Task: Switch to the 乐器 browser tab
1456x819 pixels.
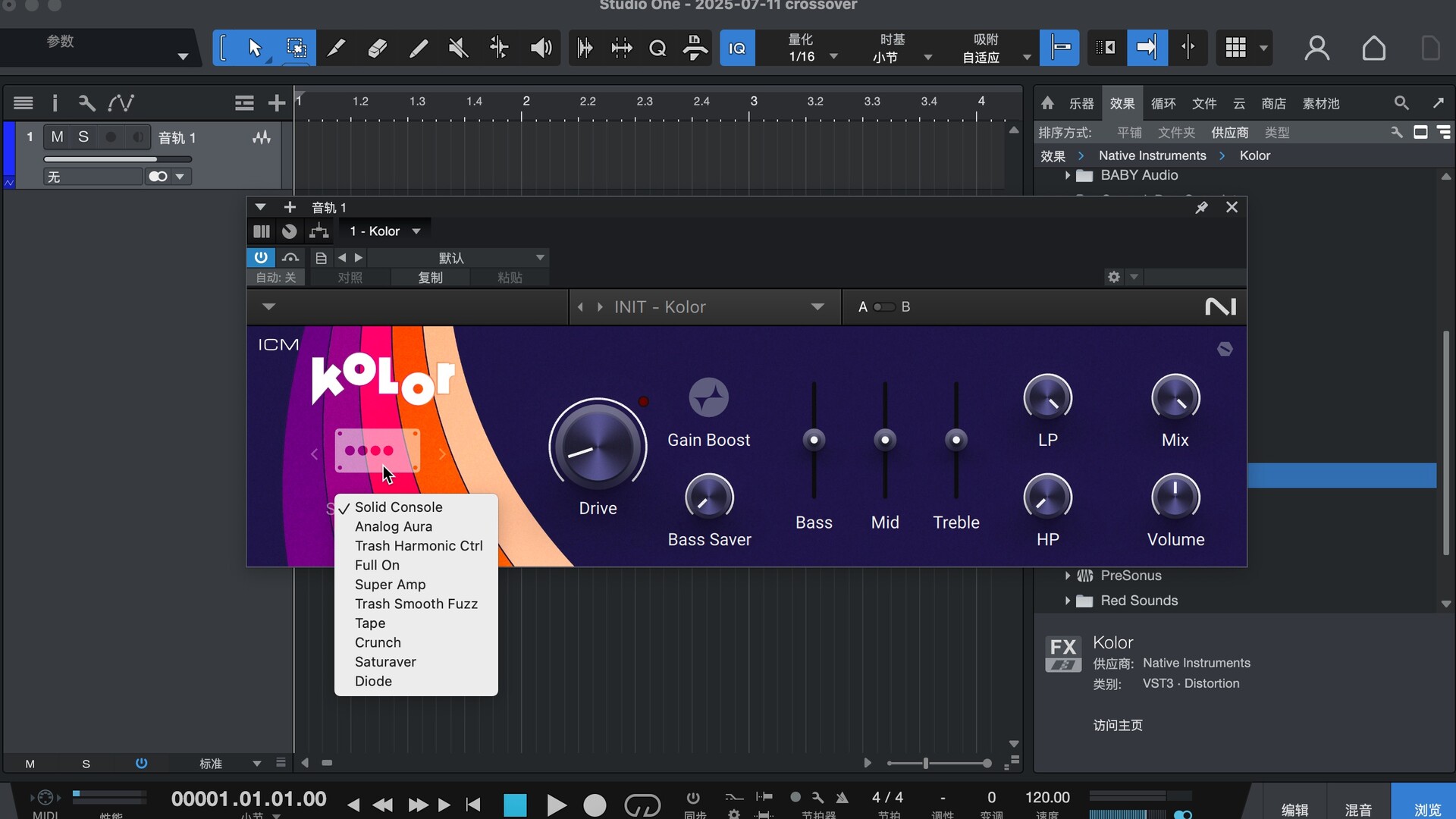Action: point(1081,104)
